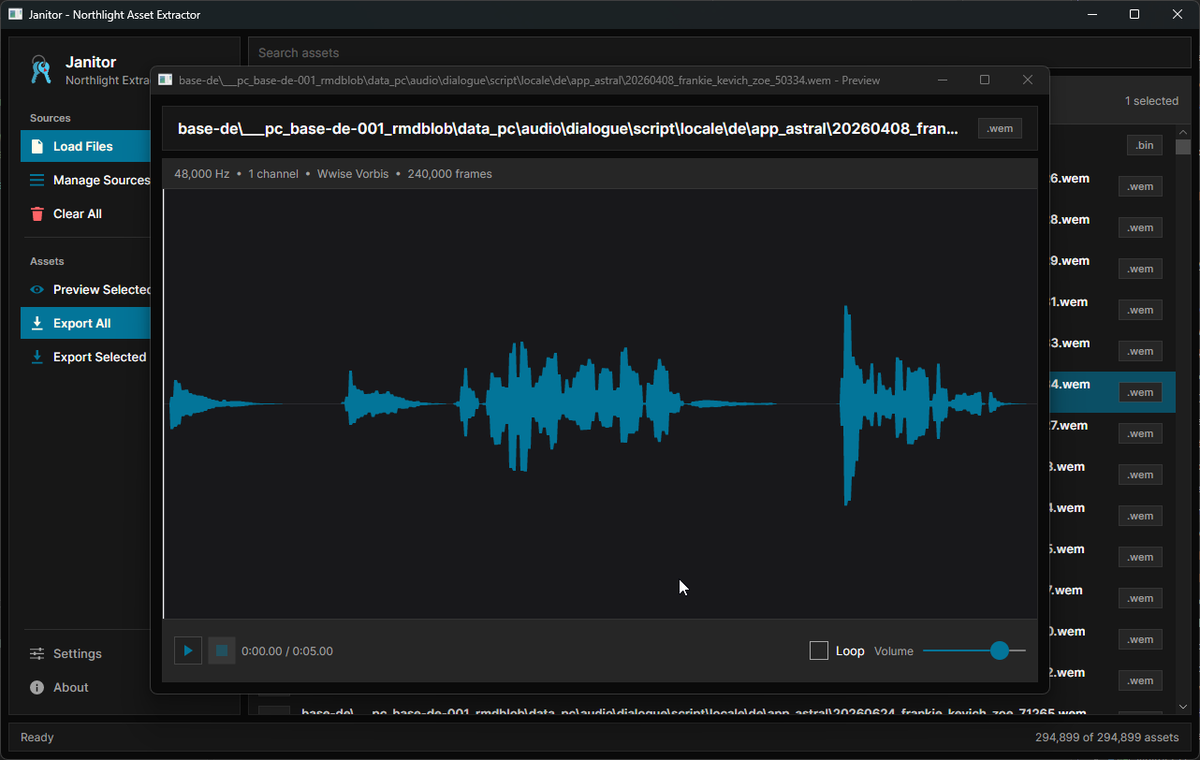Click the Preview window title bar app icon
The width and height of the screenshot is (1200, 760).
coord(165,80)
